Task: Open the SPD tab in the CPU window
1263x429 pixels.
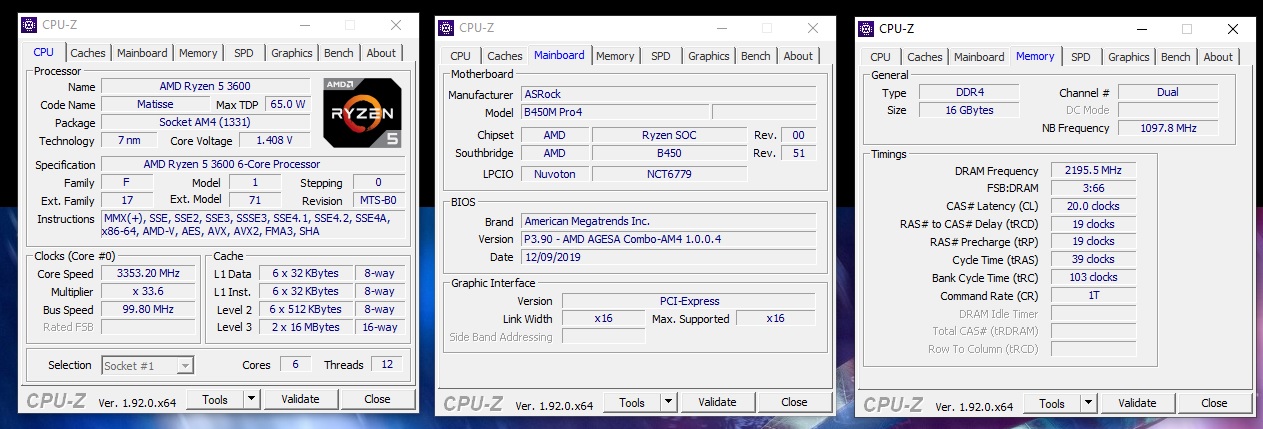Action: click(x=244, y=53)
